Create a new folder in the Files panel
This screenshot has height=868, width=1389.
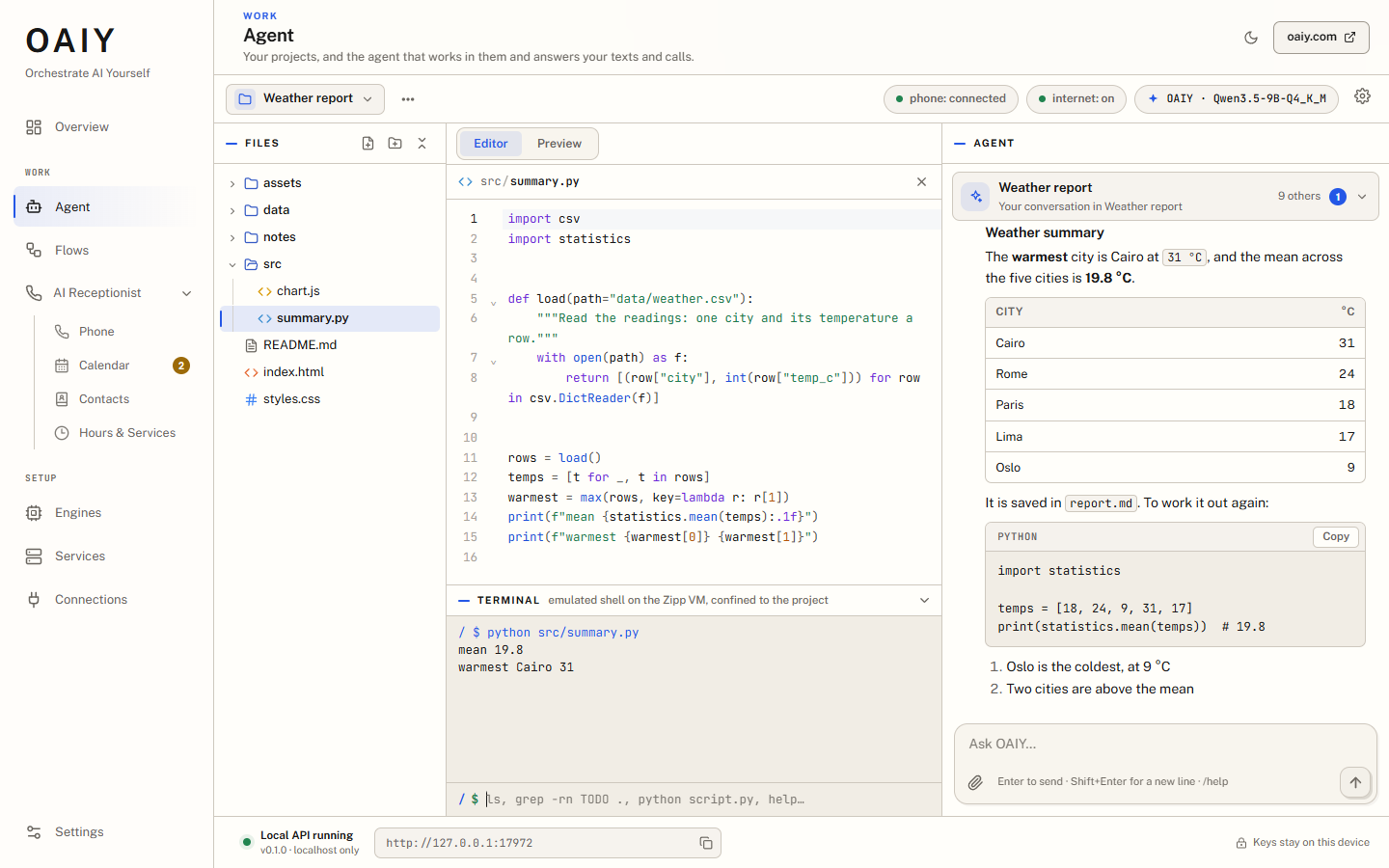(x=395, y=143)
